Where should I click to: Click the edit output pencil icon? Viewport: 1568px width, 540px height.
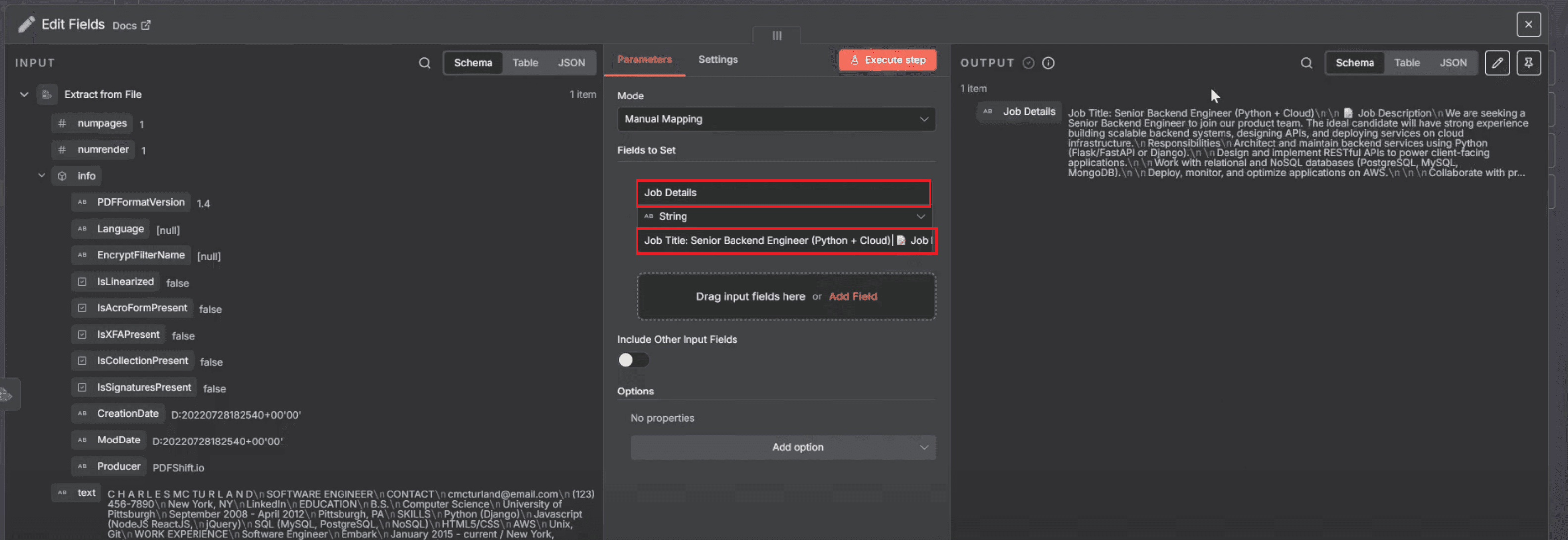[1497, 63]
